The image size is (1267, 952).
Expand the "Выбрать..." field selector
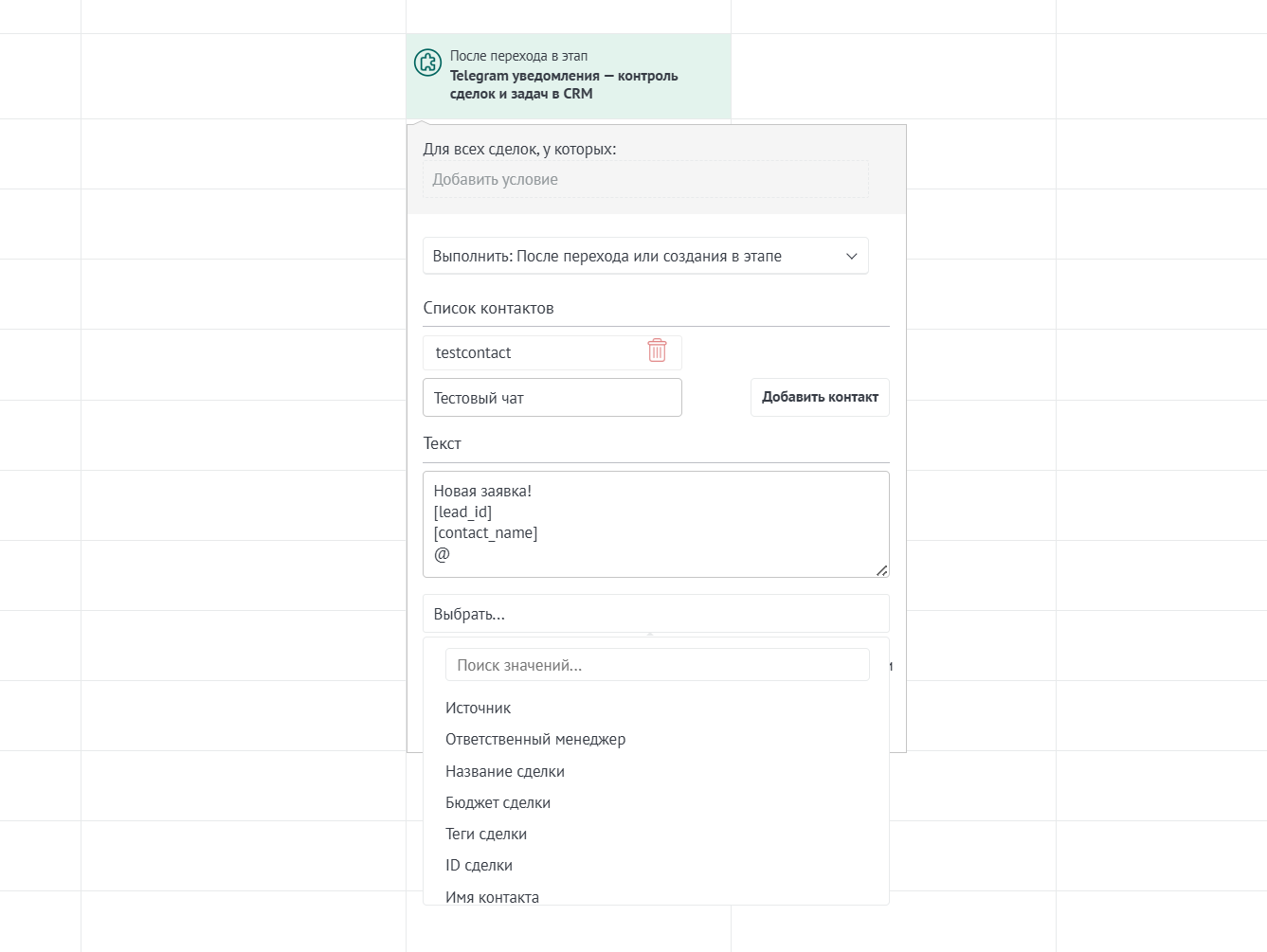point(656,614)
